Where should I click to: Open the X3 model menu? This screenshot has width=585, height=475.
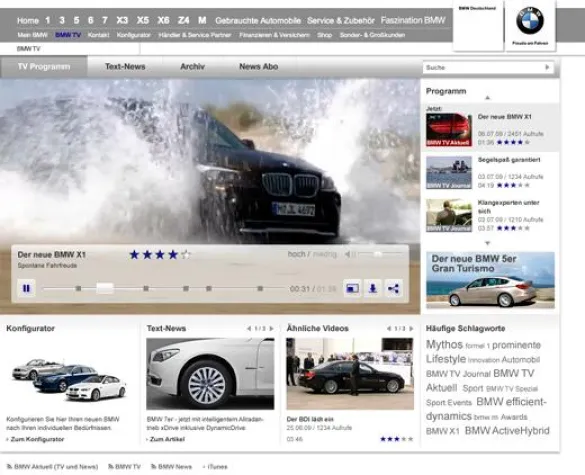(122, 20)
